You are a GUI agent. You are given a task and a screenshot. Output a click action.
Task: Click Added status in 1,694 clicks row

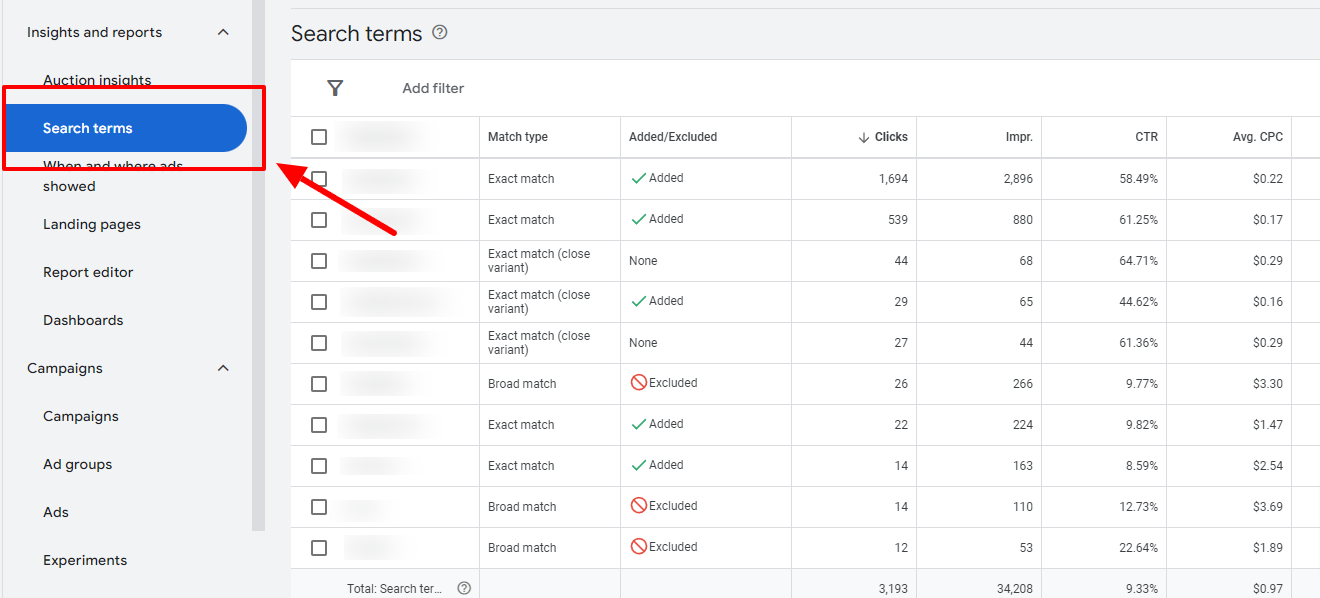[x=657, y=178]
